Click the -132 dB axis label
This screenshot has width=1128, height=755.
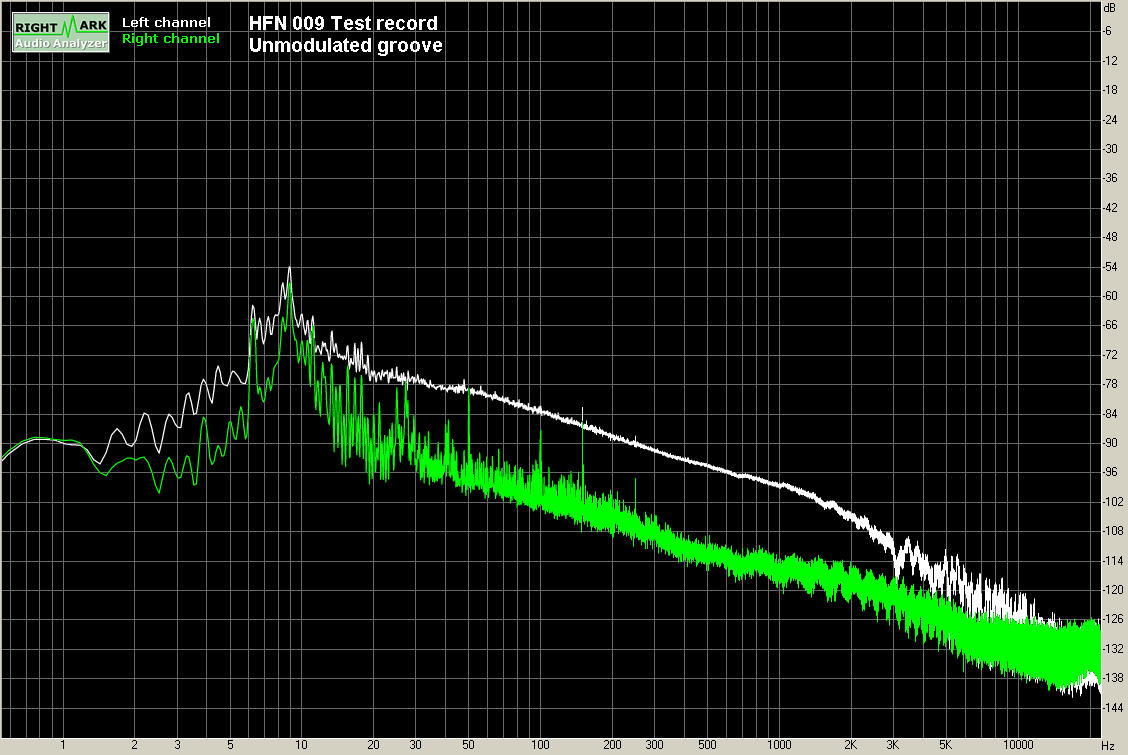click(x=1112, y=649)
